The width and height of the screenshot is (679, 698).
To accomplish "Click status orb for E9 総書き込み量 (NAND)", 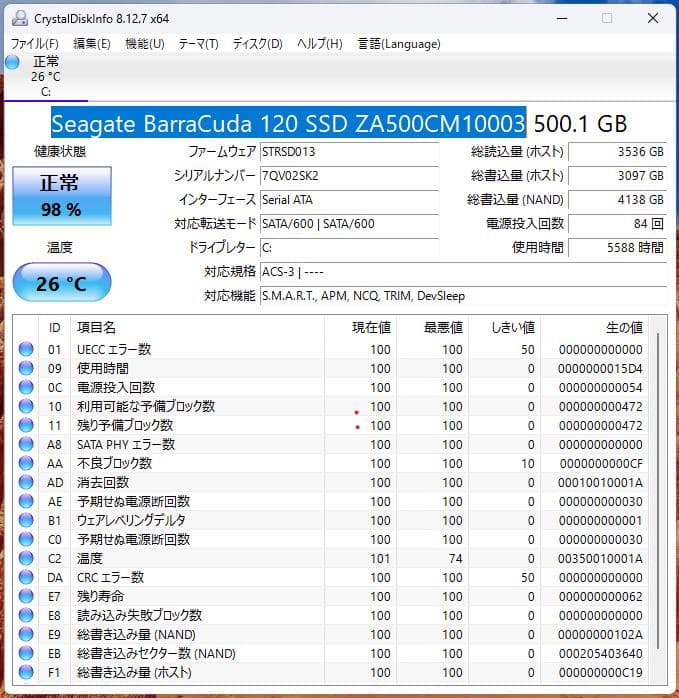I will pyautogui.click(x=26, y=634).
